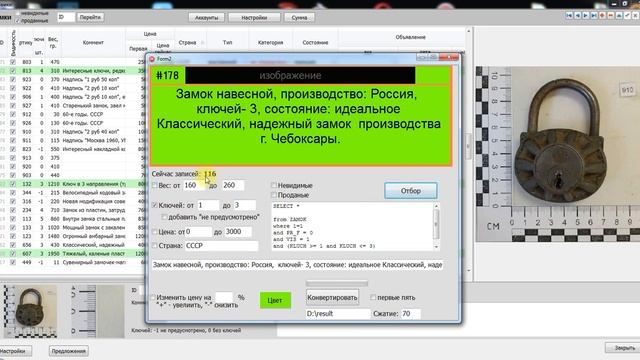Toggle visibility checkbox in row 803
Screen dimensions: 640x360
pos(13,62)
